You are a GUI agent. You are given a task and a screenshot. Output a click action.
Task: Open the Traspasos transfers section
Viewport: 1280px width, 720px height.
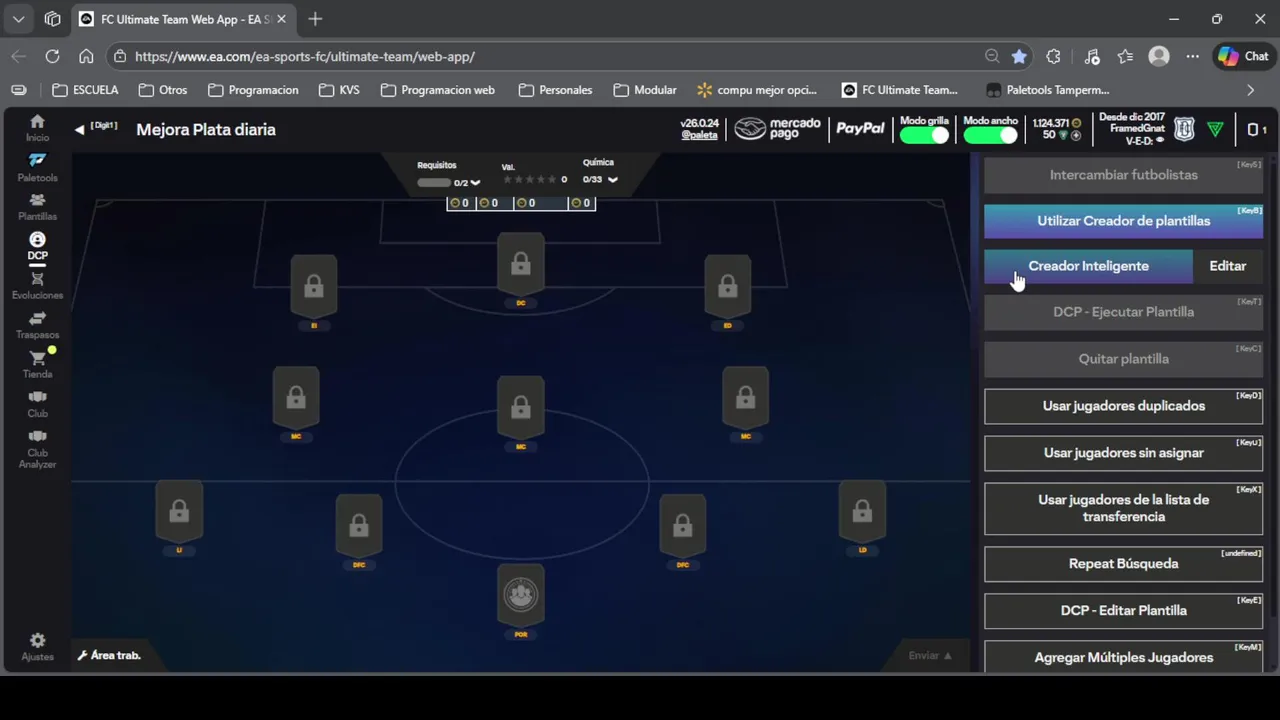37,325
